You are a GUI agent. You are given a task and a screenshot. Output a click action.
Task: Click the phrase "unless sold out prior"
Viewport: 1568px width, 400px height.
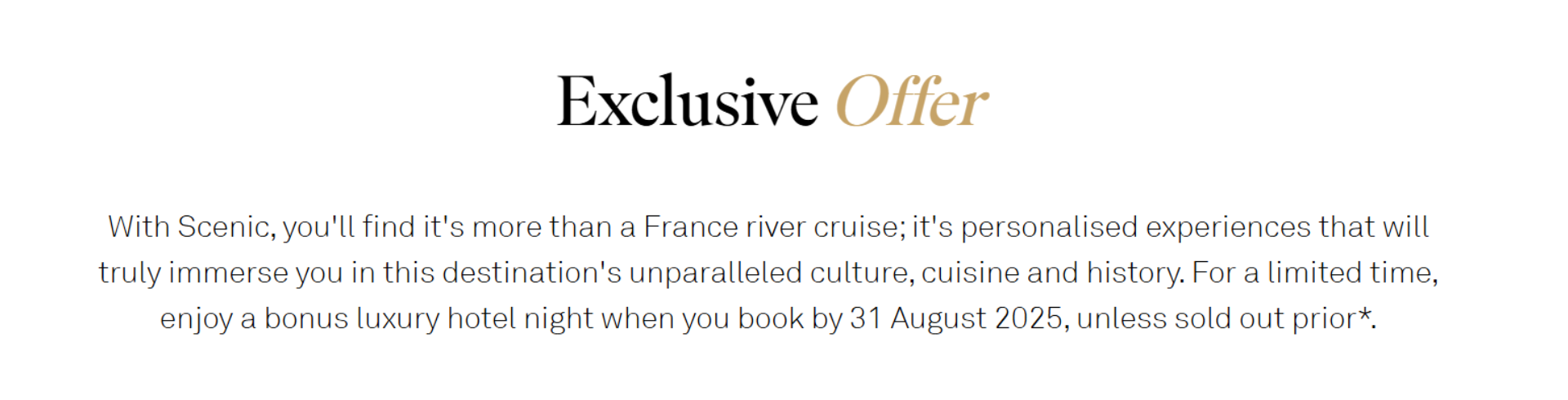(1216, 318)
